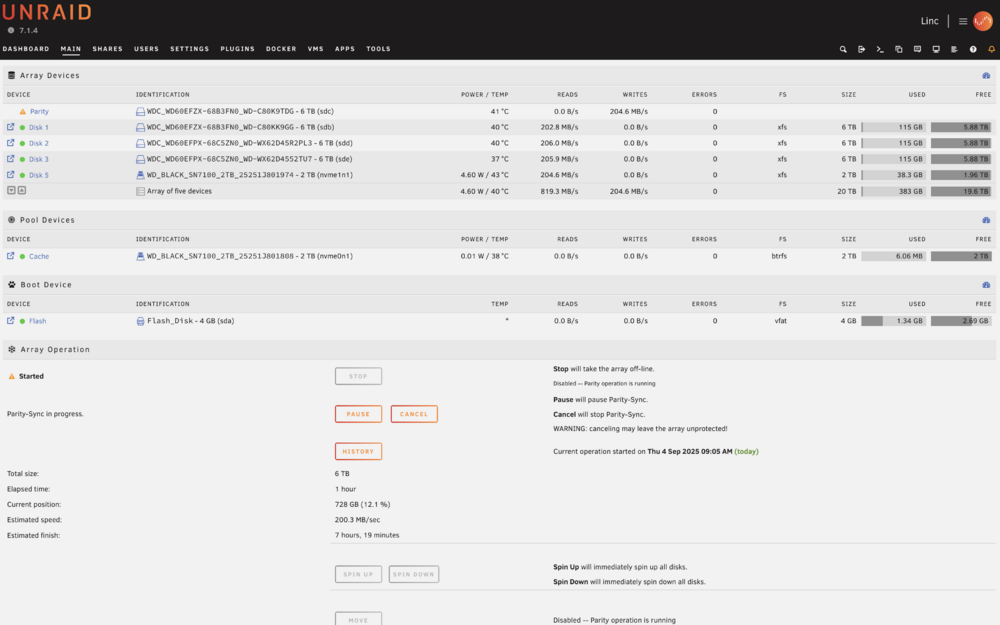Open the search icon in the top bar
This screenshot has width=1000, height=625.
[843, 49]
